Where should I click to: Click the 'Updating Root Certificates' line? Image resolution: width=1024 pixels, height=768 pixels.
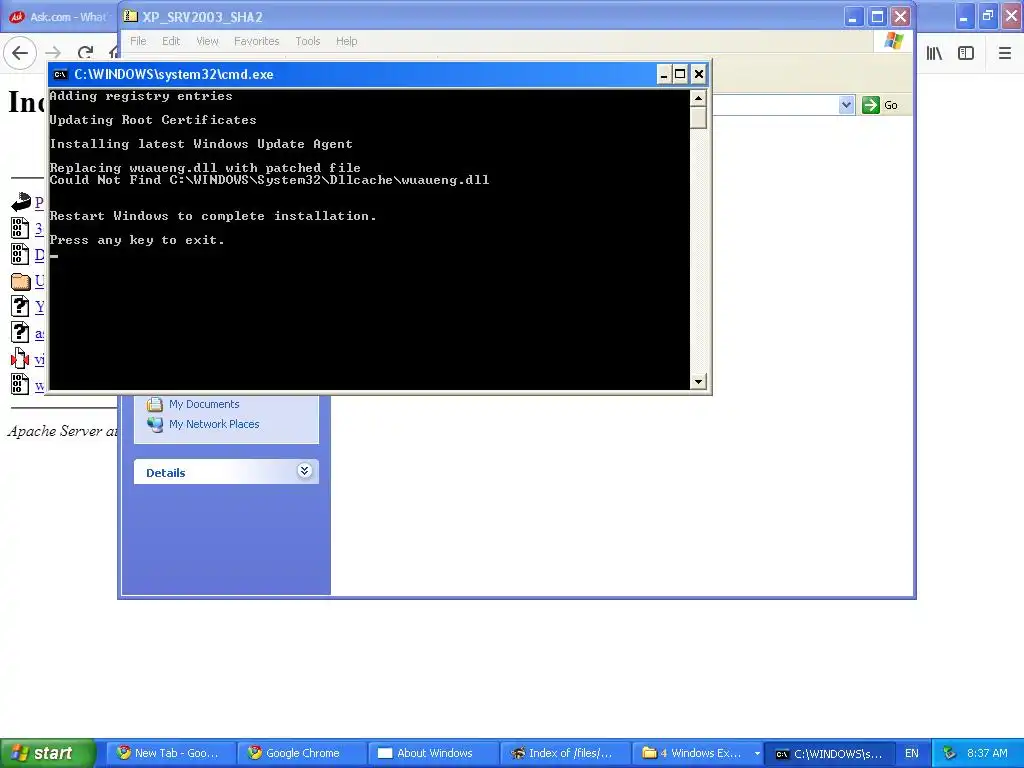[x=153, y=120]
